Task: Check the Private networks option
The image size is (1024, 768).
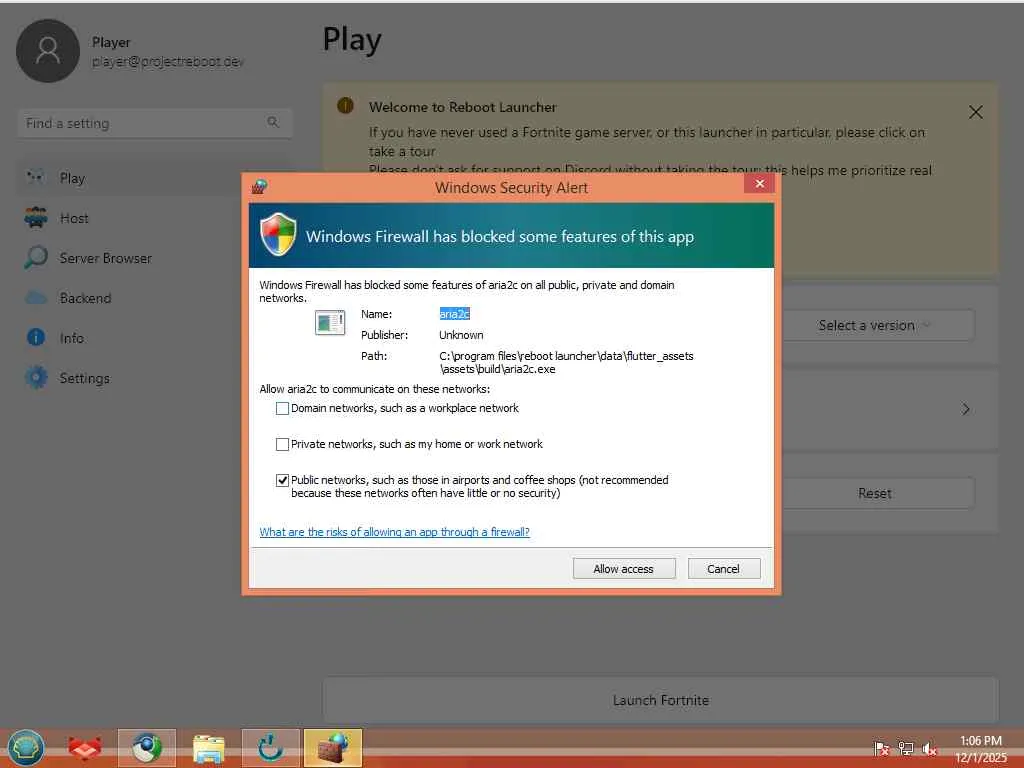Action: (282, 444)
